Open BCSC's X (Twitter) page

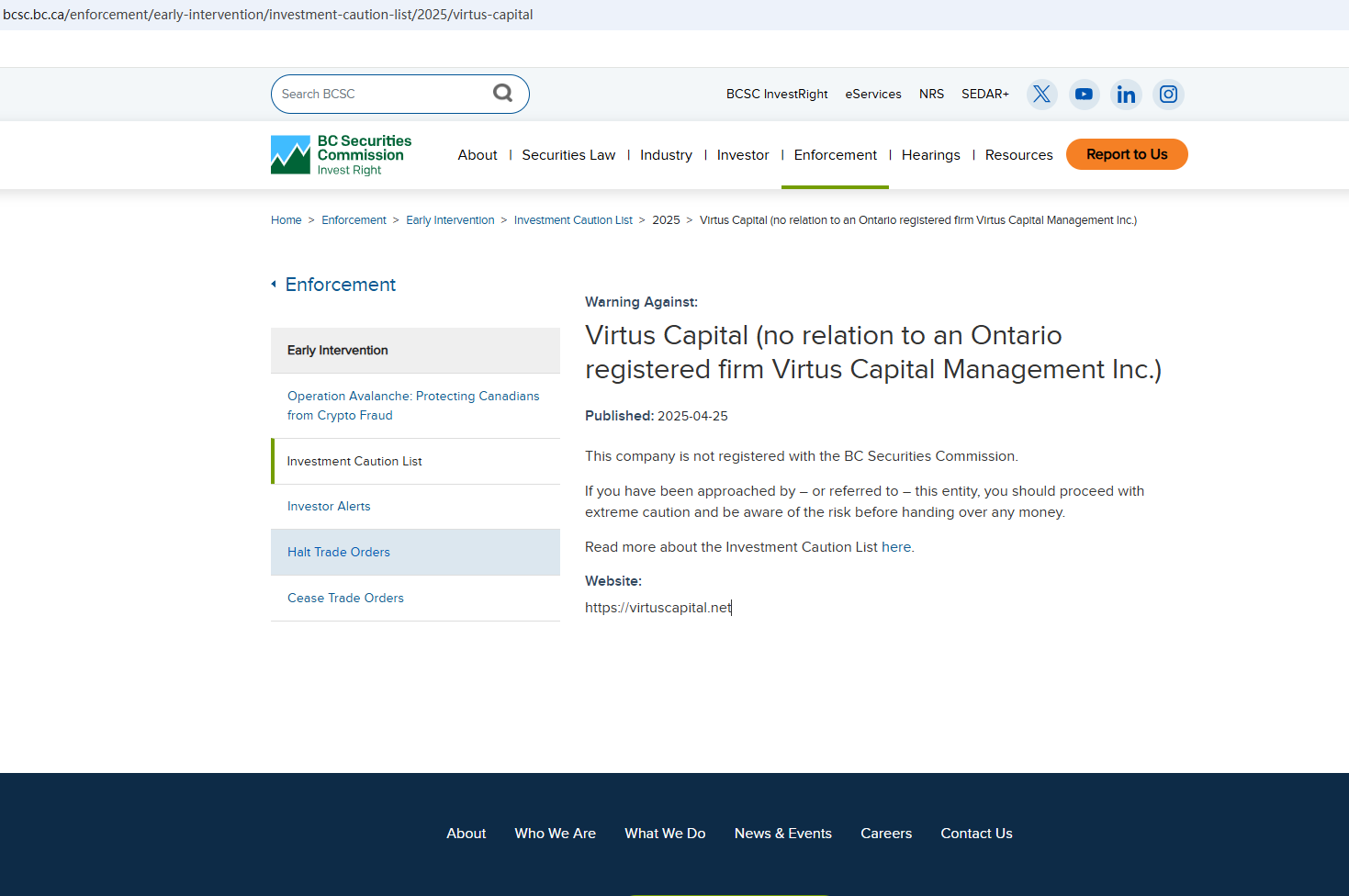(x=1041, y=94)
